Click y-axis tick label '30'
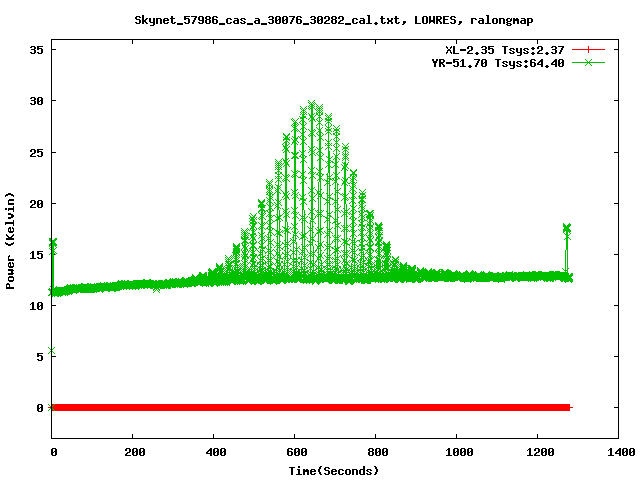This screenshot has height=480, width=640. [36, 101]
